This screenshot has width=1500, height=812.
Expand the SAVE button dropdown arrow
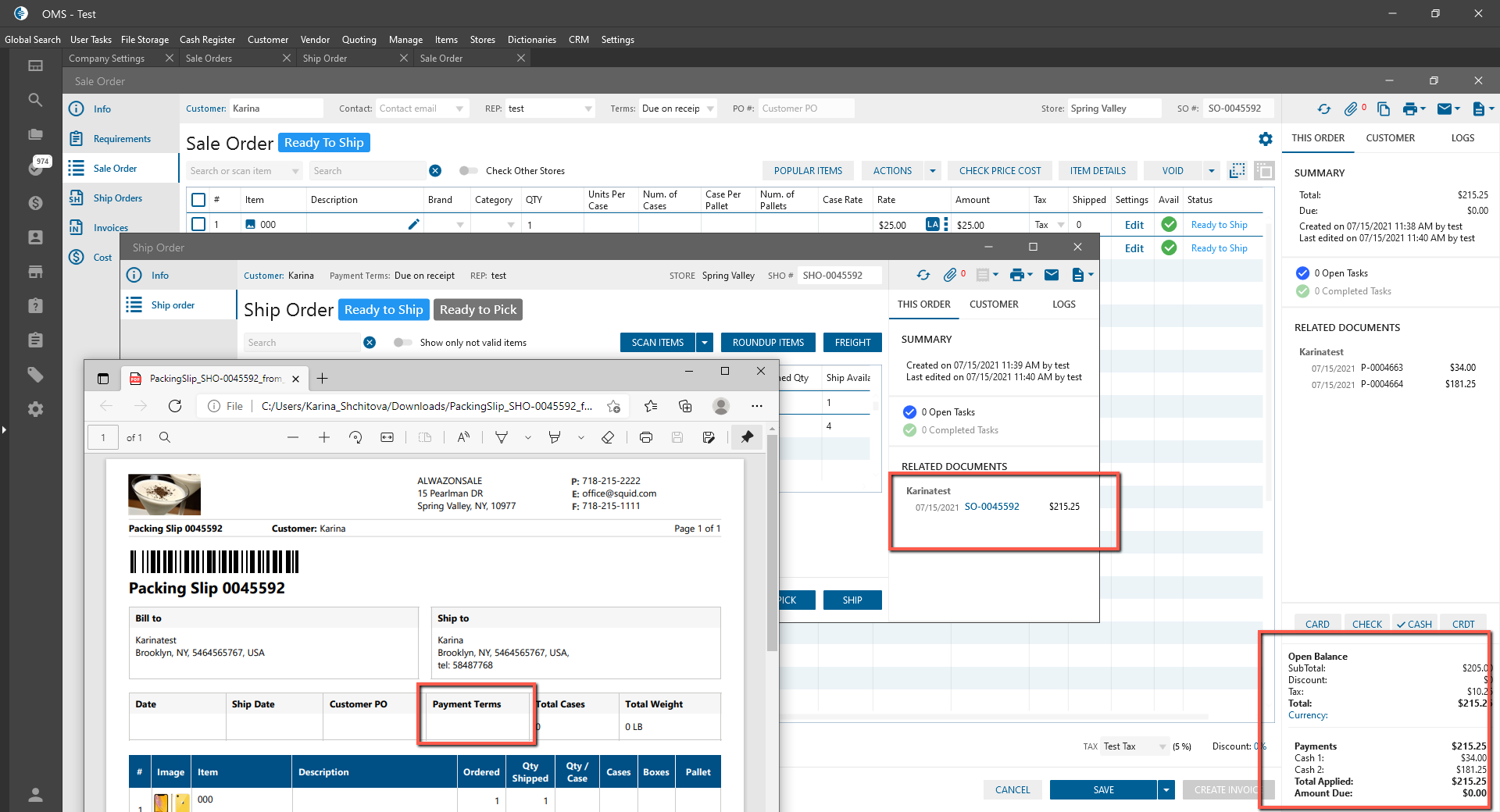1166,790
